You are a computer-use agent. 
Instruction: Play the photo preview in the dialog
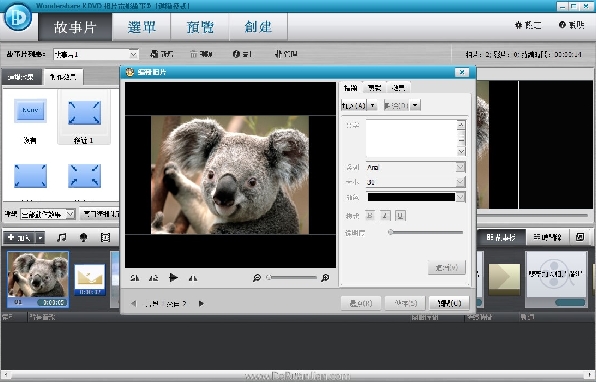(x=173, y=277)
